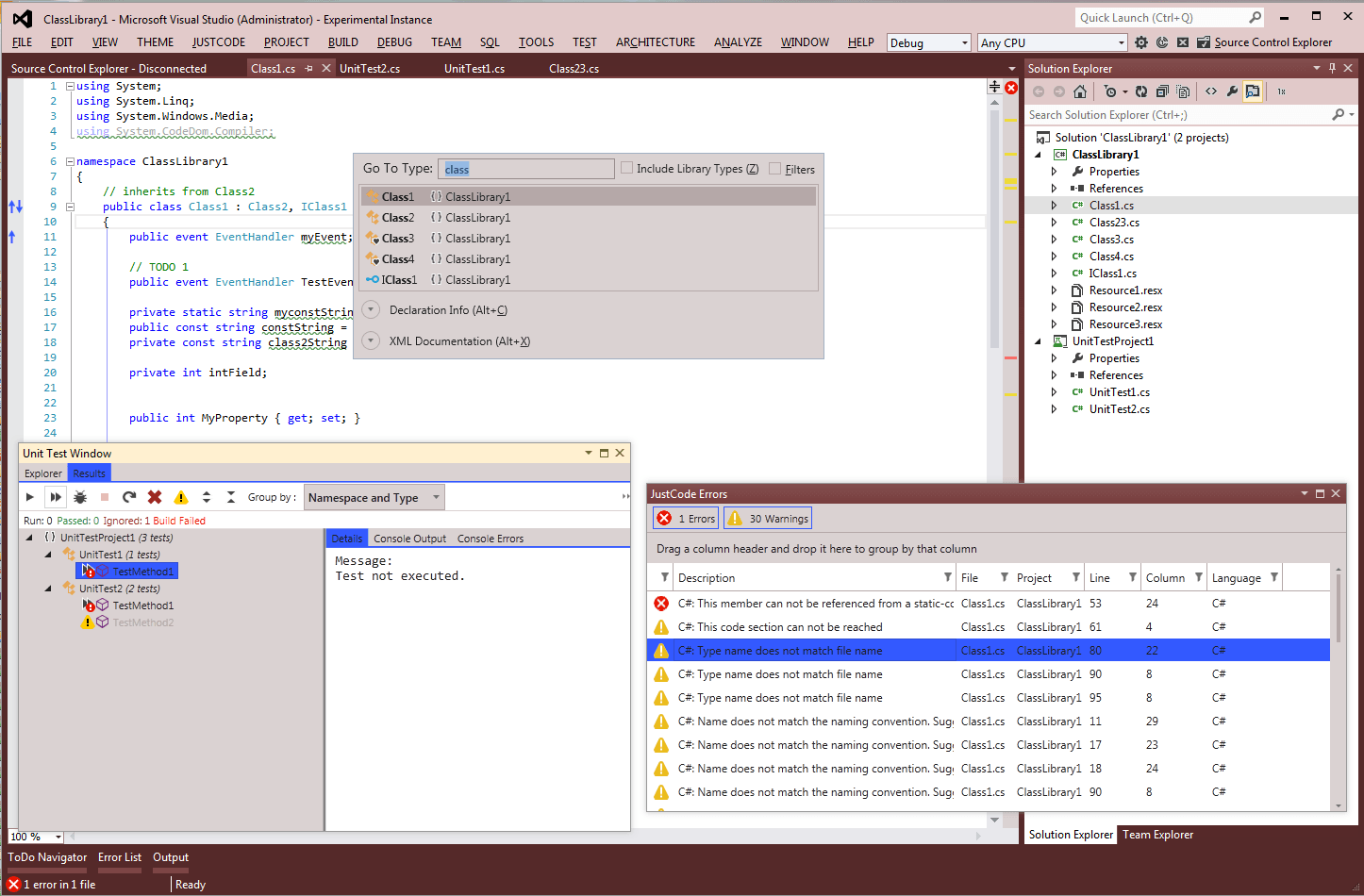Click boxed X icon in main toolbar
The height and width of the screenshot is (896, 1364).
pos(1183,42)
